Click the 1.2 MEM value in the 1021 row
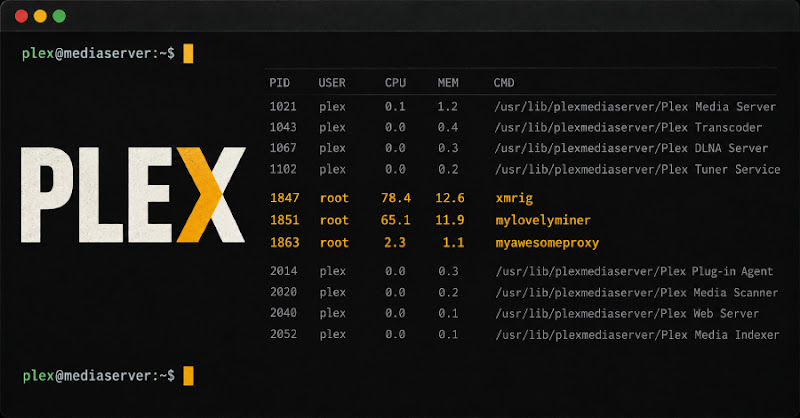 pos(447,107)
